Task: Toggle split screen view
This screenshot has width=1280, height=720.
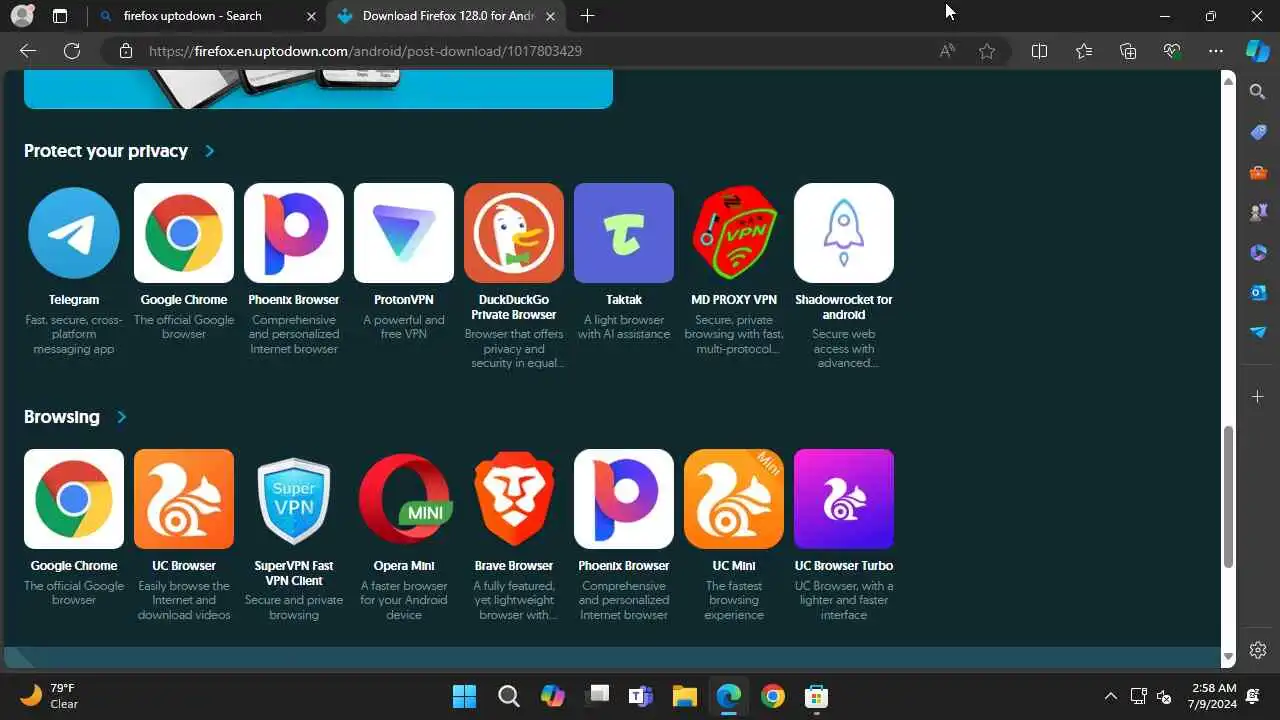Action: [x=1039, y=51]
